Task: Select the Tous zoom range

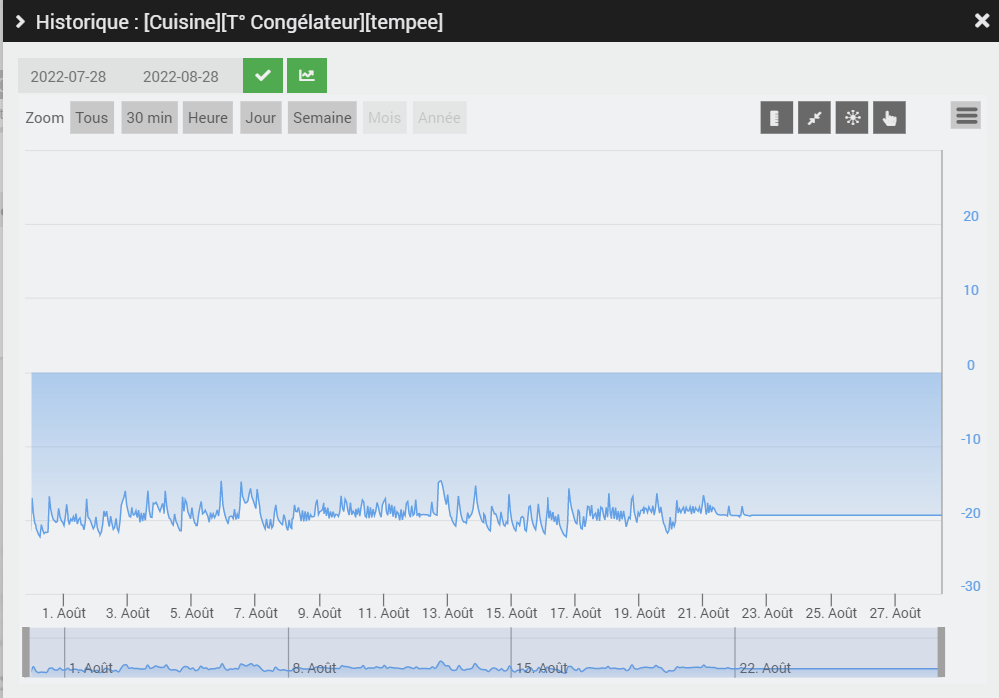Action: click(x=92, y=118)
